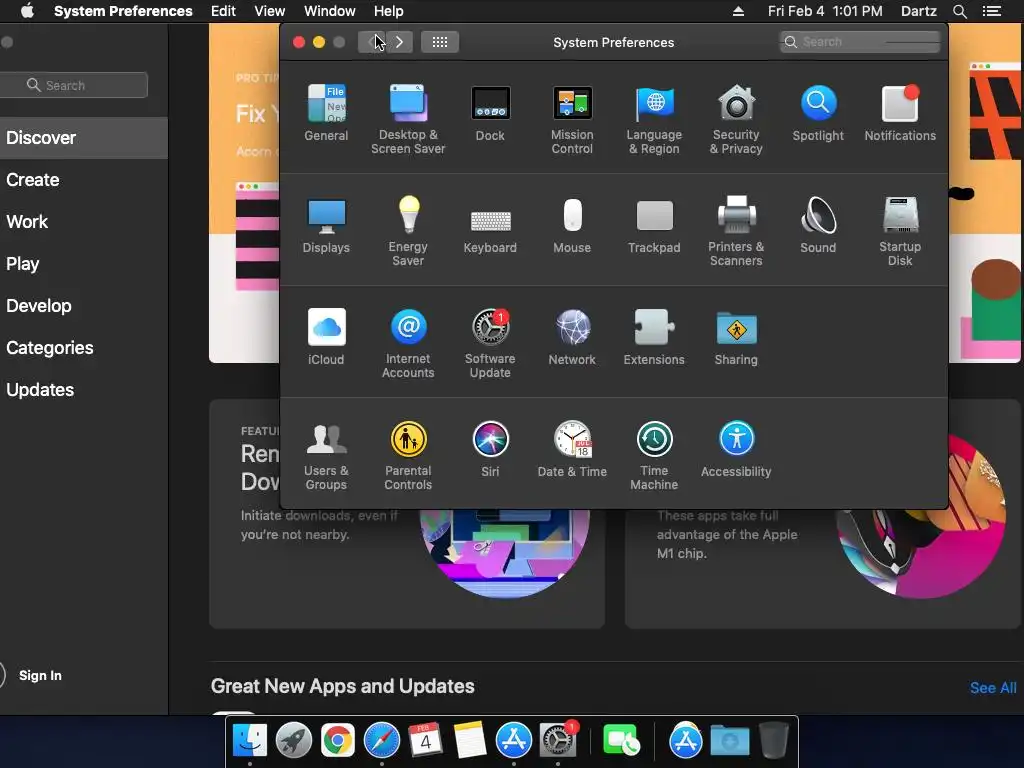Open Printers & Scanners preferences
The image size is (1024, 768).
[736, 231]
